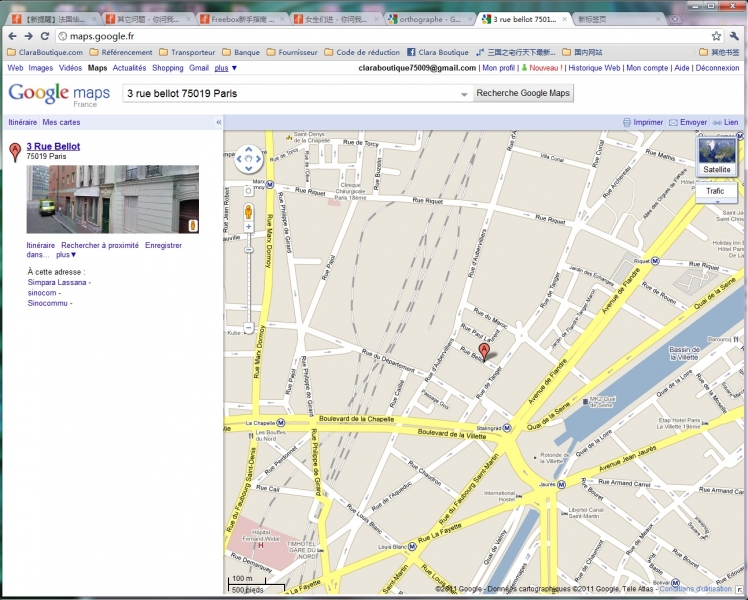This screenshot has height=600, width=748.
Task: Open the Chrome wrench settings menu
Action: click(734, 36)
